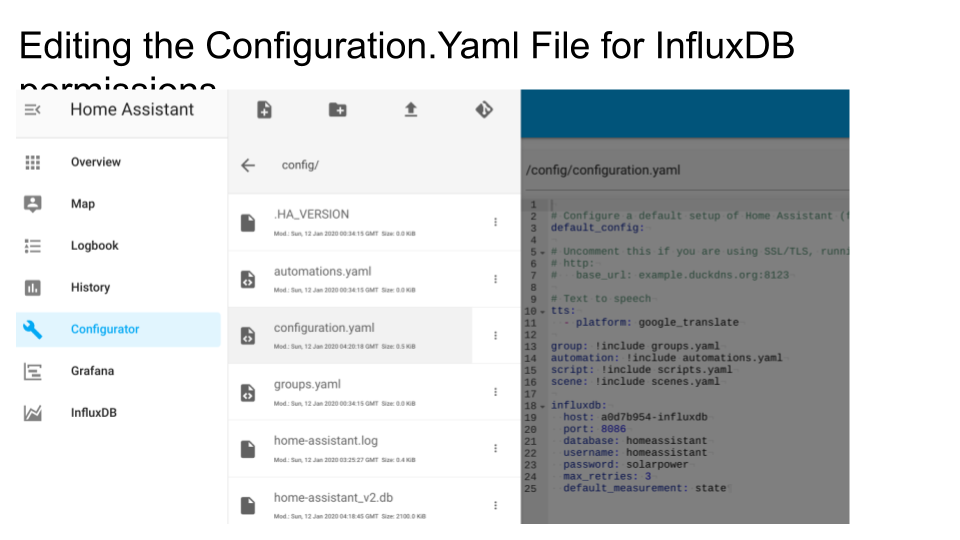Click the password: solarpower line
The width and height of the screenshot is (960, 540).
(x=625, y=465)
